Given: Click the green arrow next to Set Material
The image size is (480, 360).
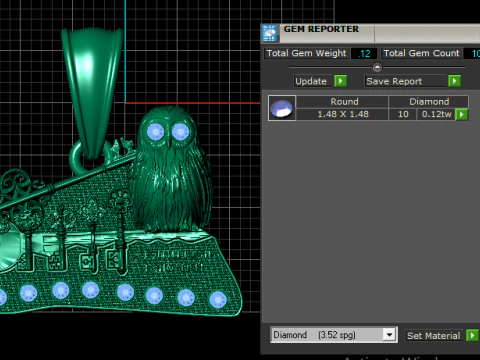Looking at the screenshot, I should tap(472, 335).
